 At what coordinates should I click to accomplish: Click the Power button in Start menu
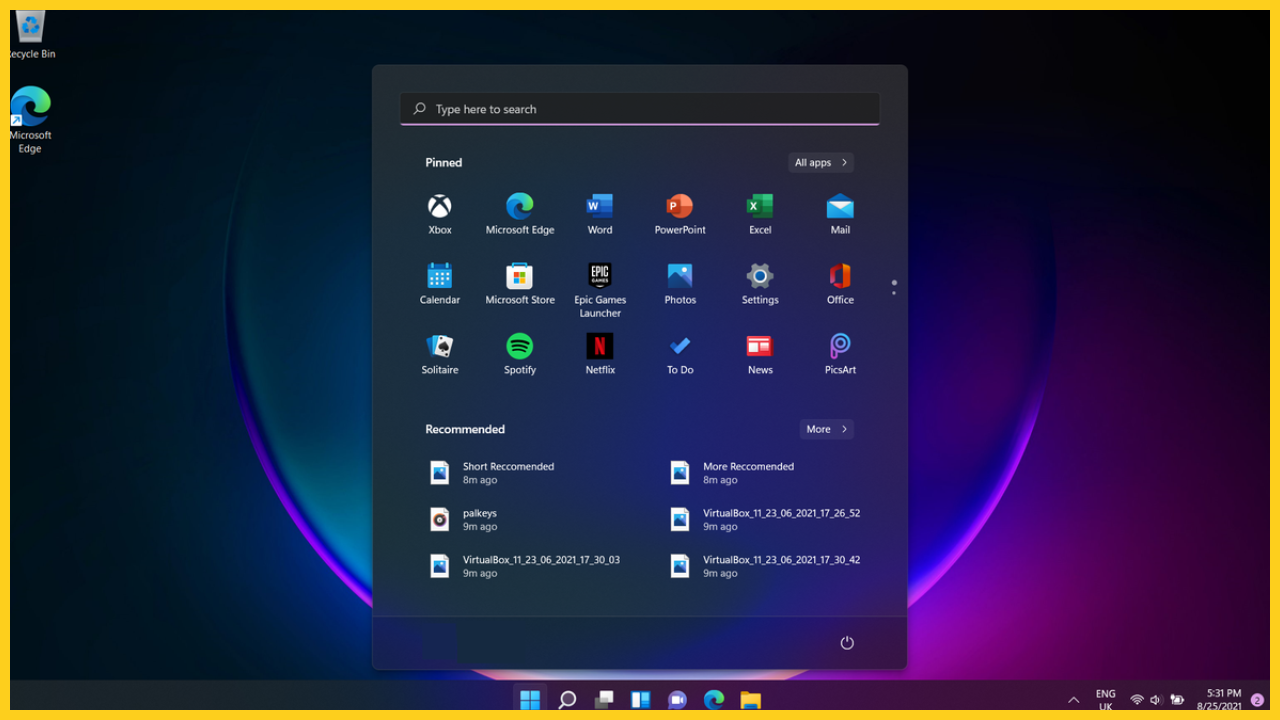tap(847, 643)
